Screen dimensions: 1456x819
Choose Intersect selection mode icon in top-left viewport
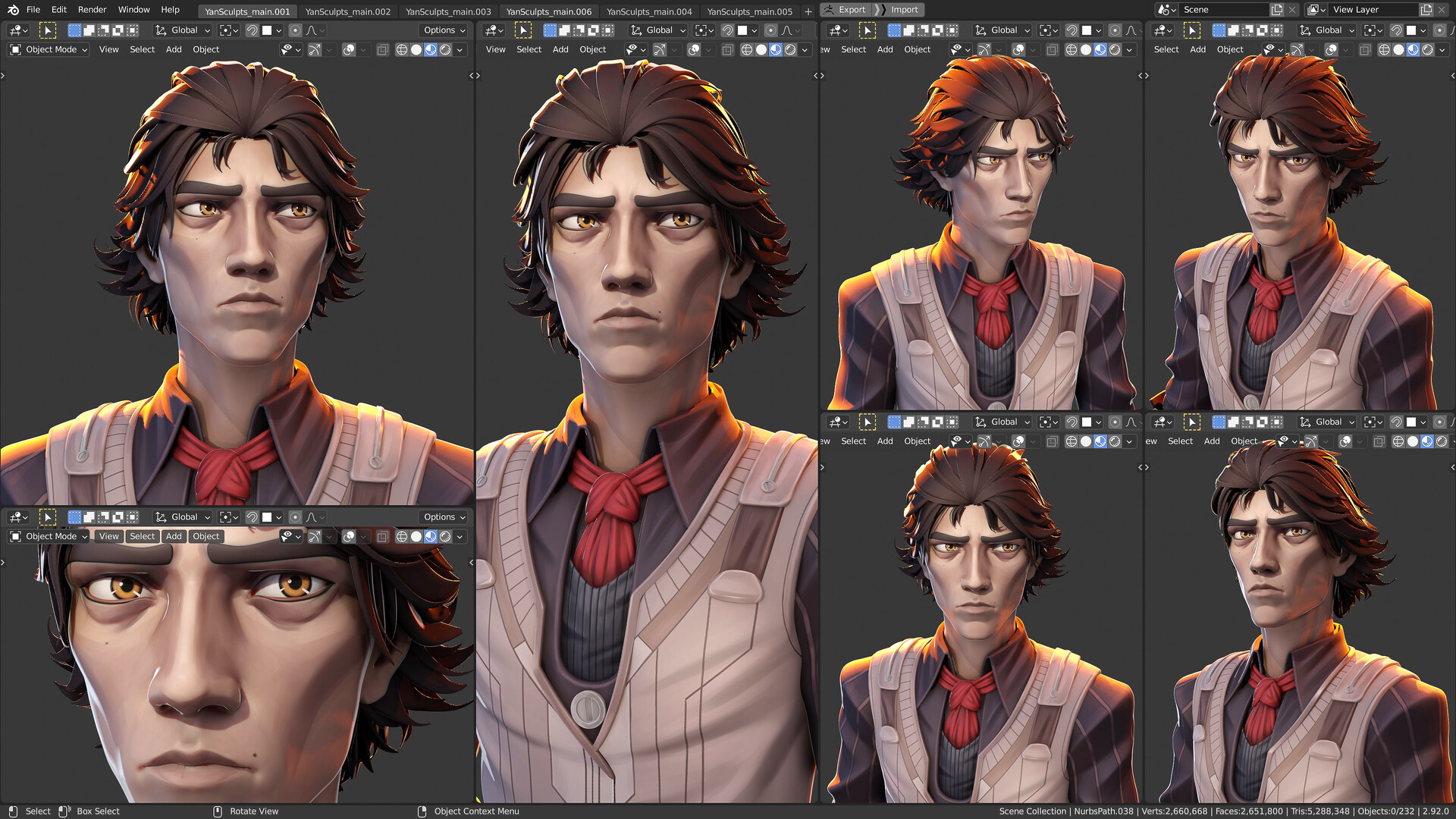(132, 30)
